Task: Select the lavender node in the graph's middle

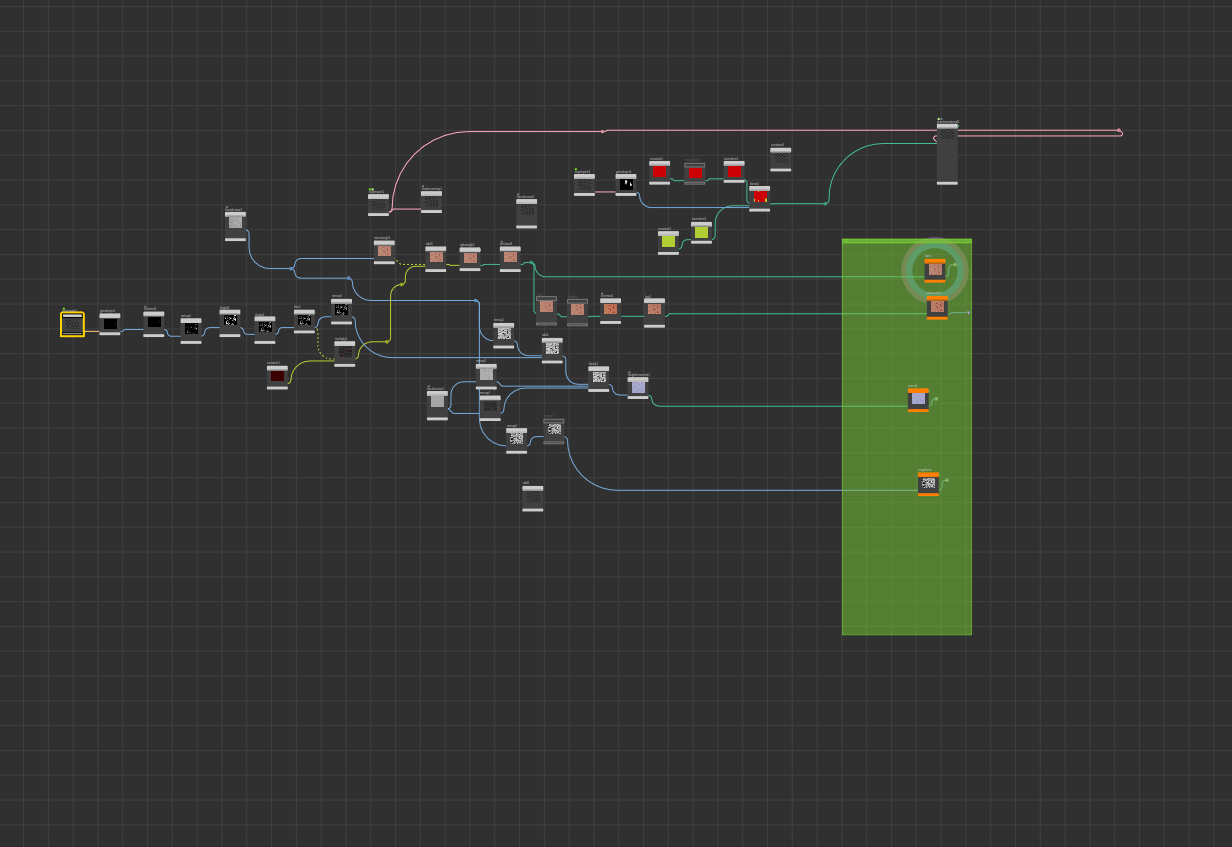Action: click(x=638, y=386)
